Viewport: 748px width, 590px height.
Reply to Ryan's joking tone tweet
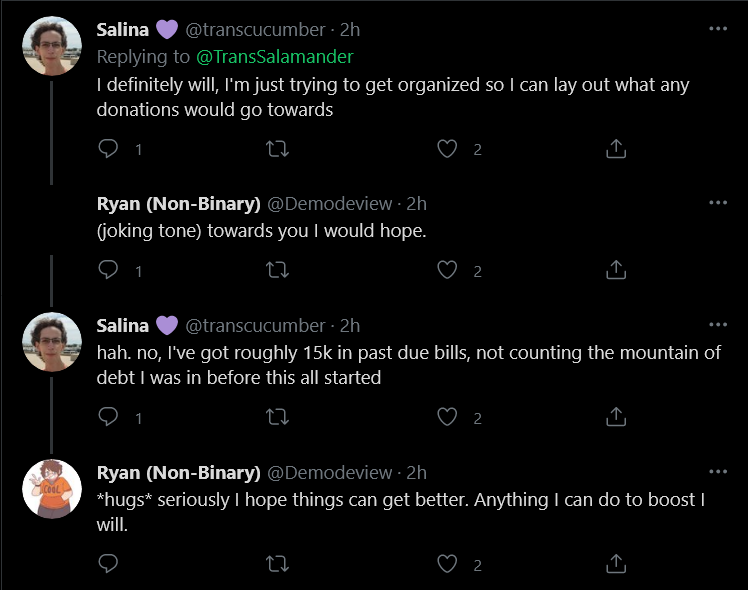pos(108,270)
